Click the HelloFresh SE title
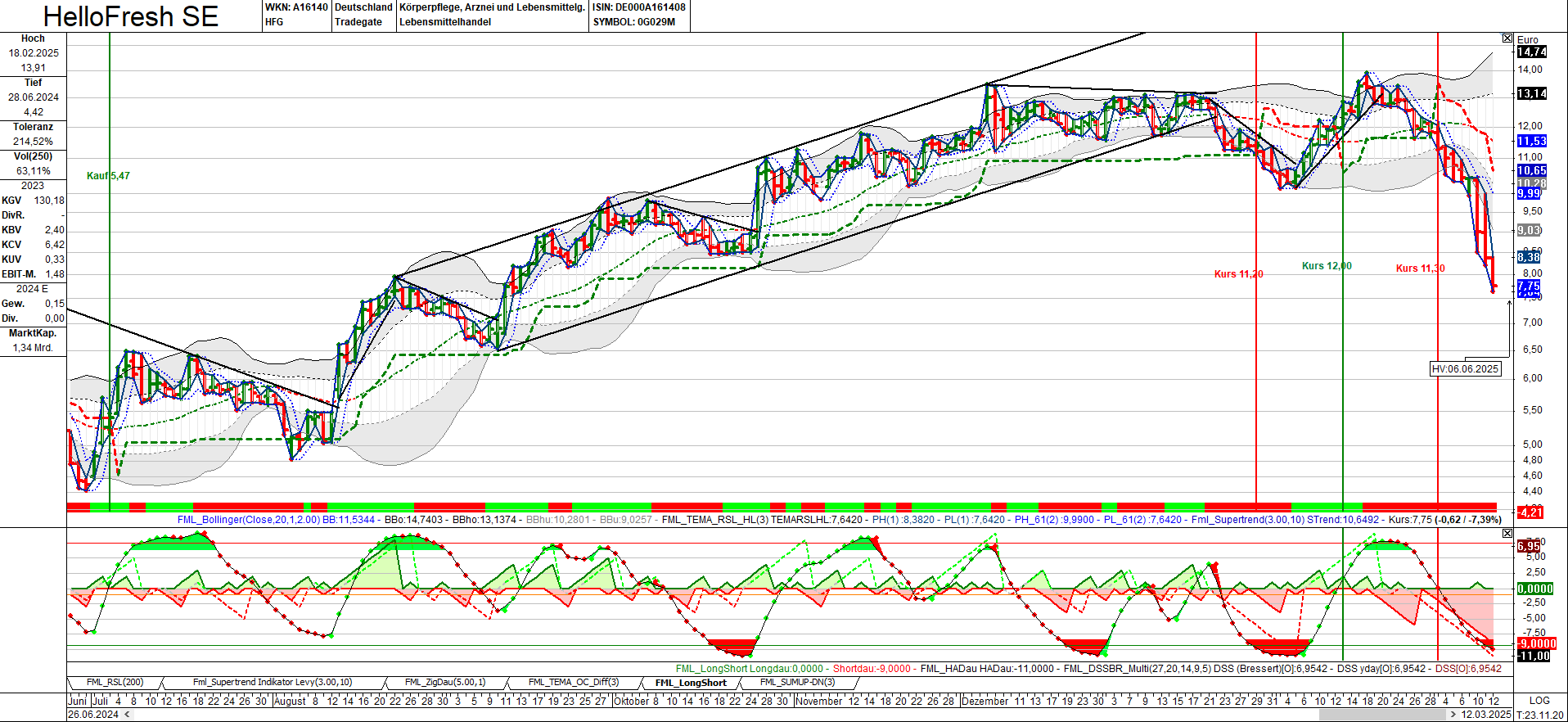The width and height of the screenshot is (1568, 722). 131,16
